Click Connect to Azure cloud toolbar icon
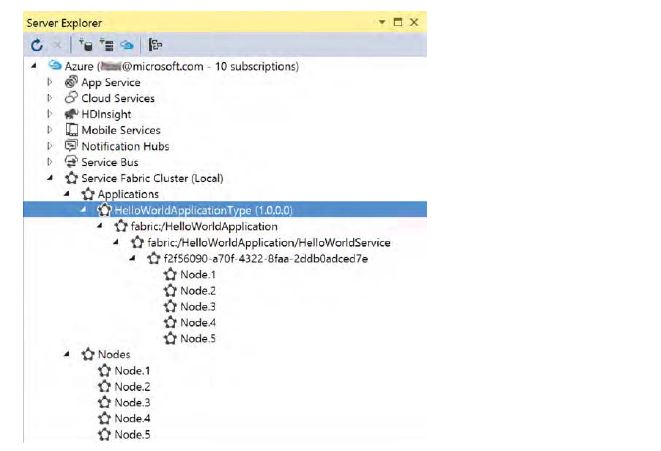661x451 pixels. [x=127, y=45]
